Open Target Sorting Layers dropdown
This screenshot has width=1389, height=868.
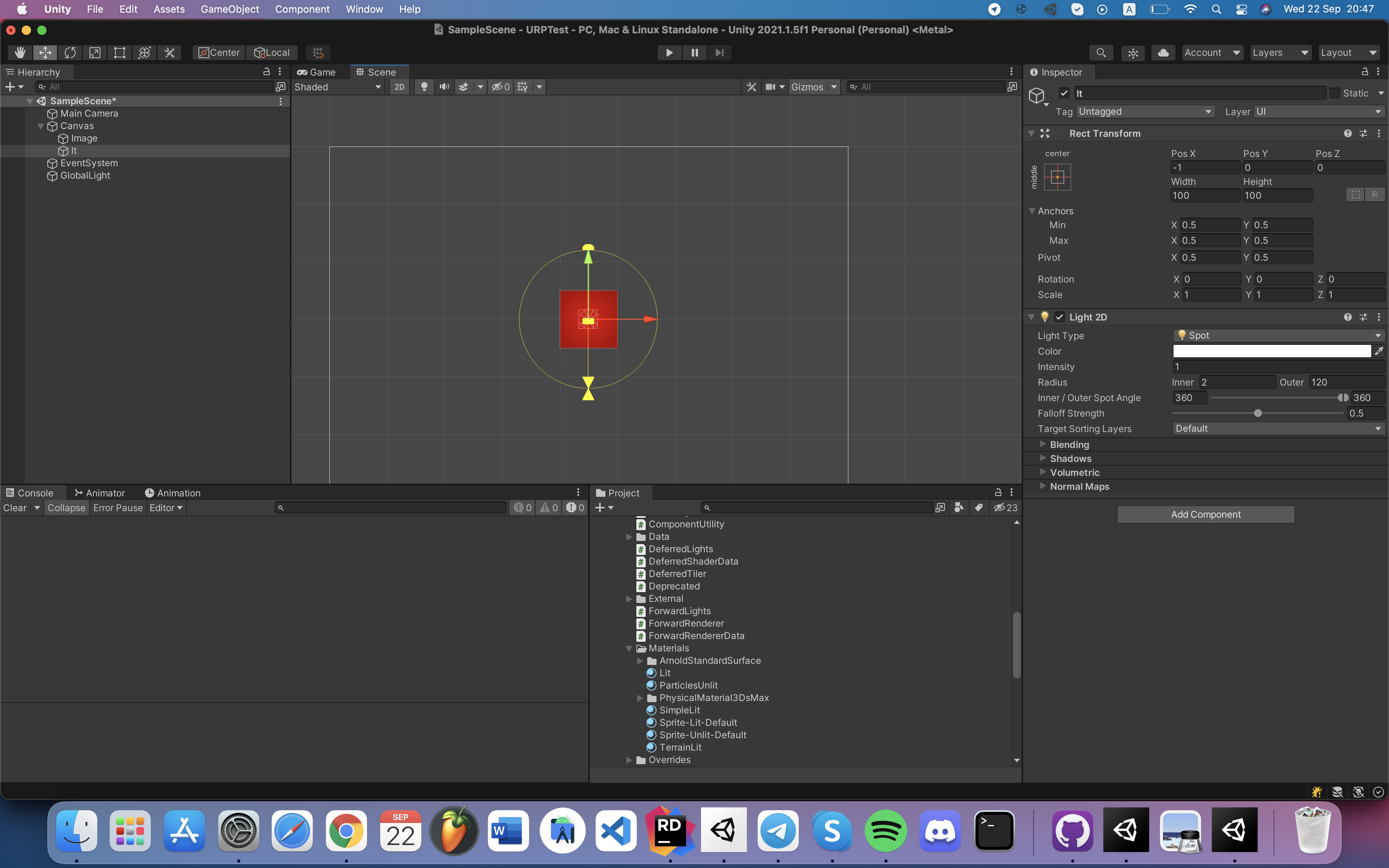coord(1279,428)
